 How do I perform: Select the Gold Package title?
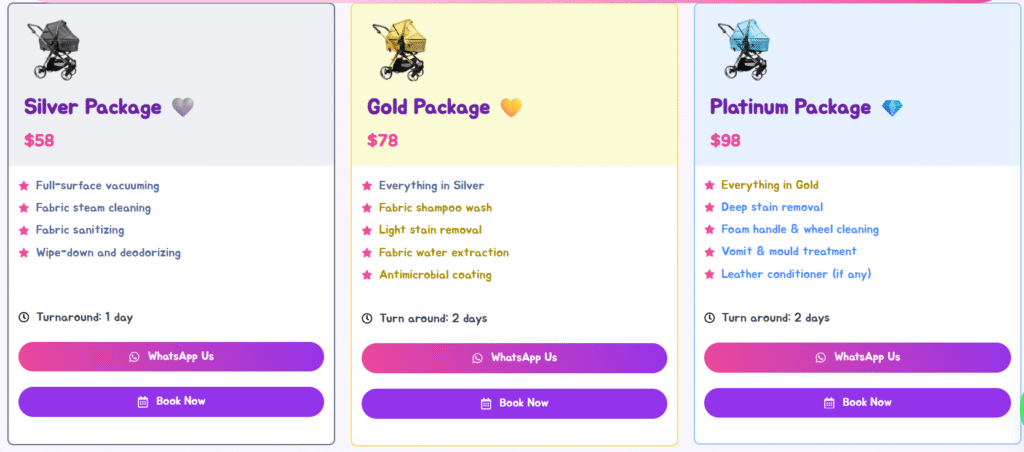[x=428, y=107]
